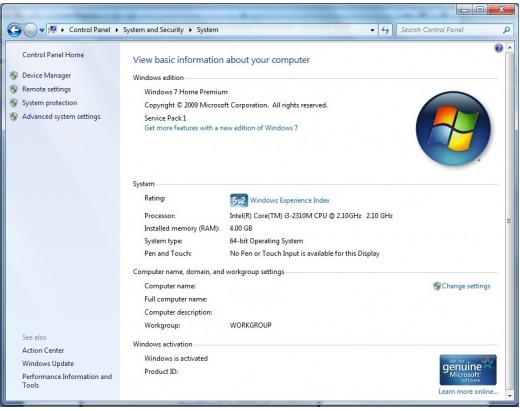The height and width of the screenshot is (411, 520).
Task: Select the System breadcrumb item
Action: pyautogui.click(x=207, y=30)
